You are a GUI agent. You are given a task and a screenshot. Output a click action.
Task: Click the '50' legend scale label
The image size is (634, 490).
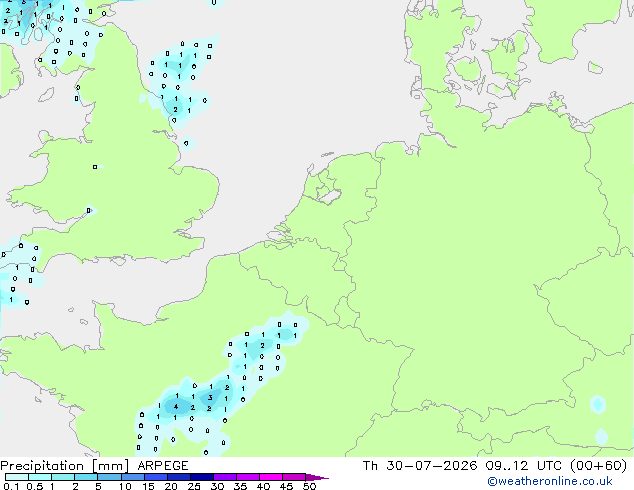point(310,486)
